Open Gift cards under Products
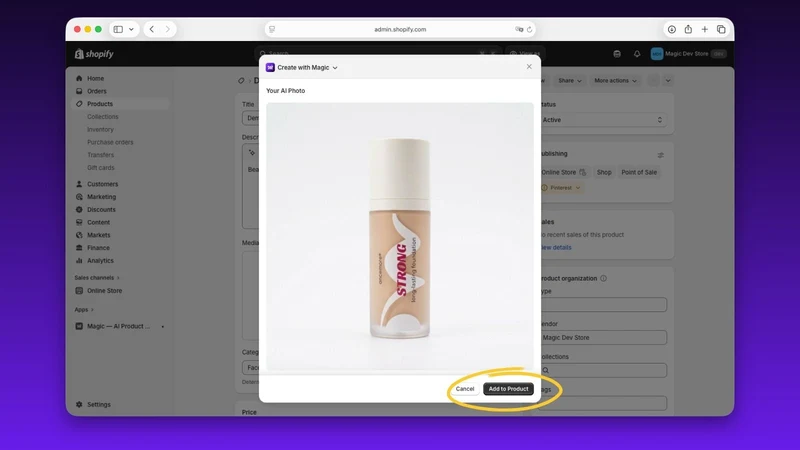The height and width of the screenshot is (450, 800). 101,168
